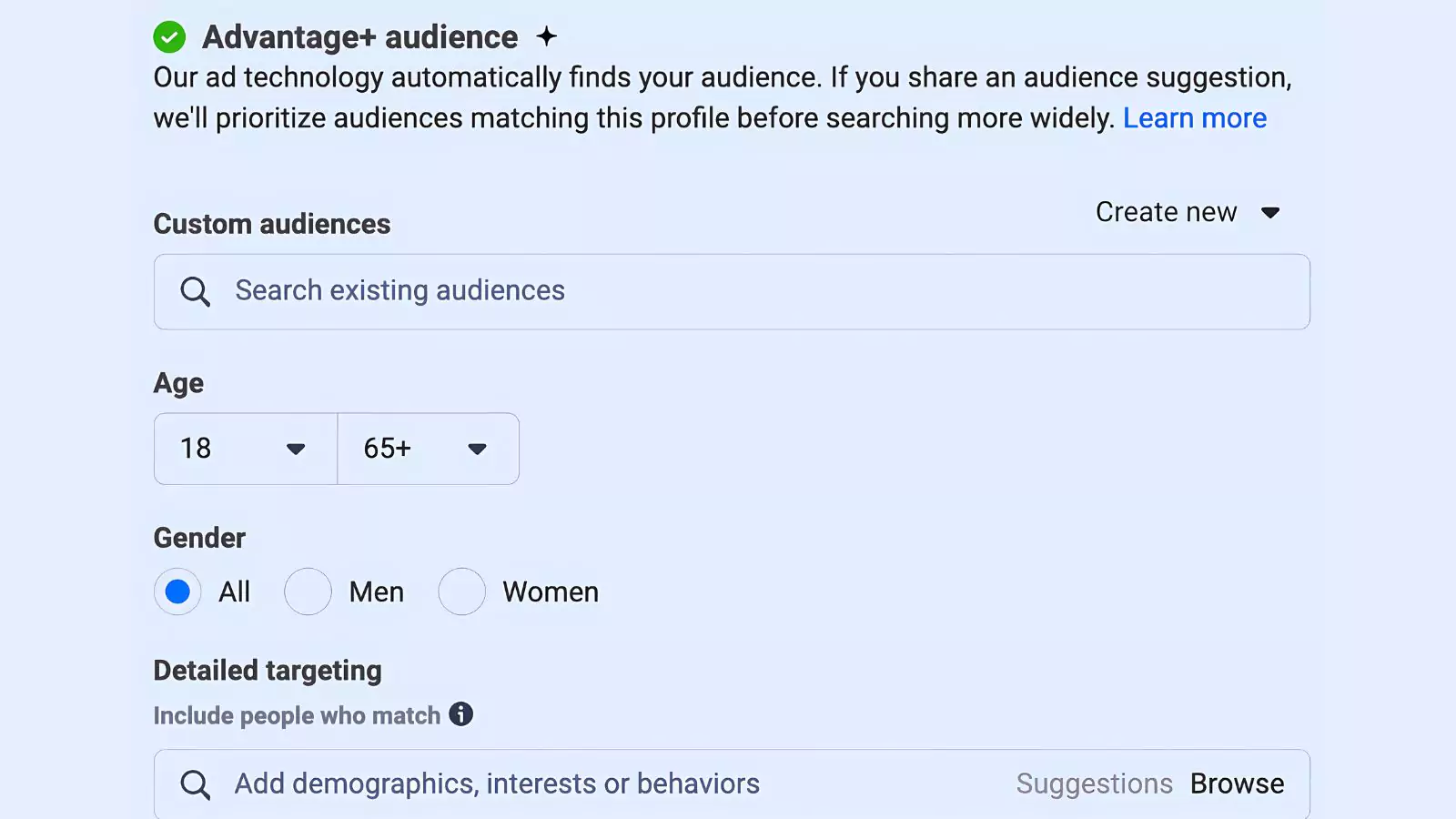
Task: Open the Suggestions option in detailed targeting
Action: coord(1094,784)
